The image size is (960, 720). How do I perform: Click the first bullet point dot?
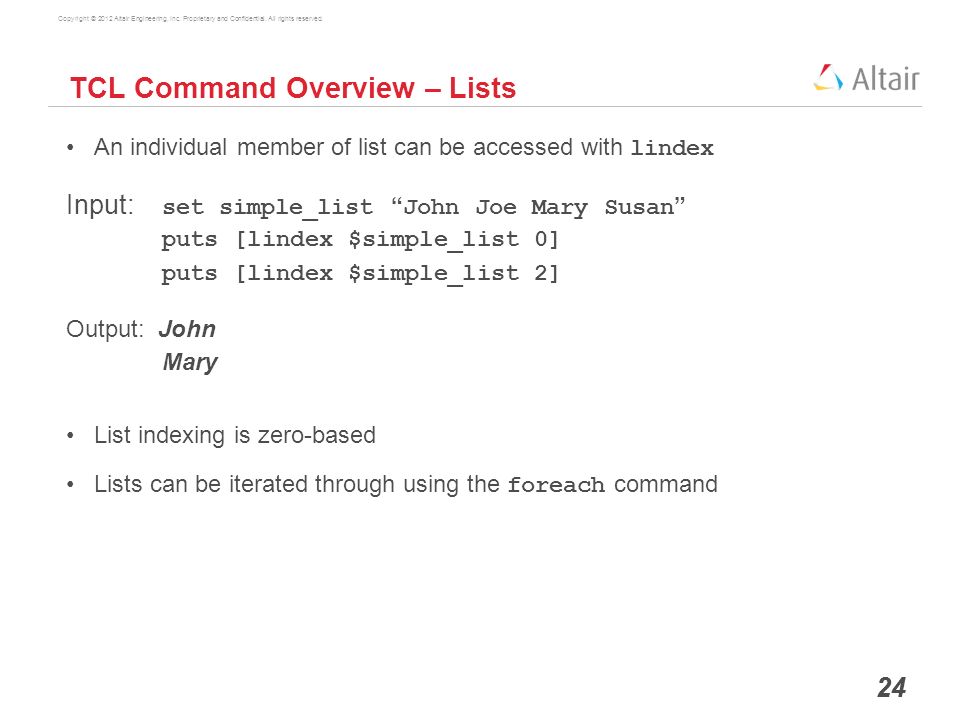pos(71,148)
